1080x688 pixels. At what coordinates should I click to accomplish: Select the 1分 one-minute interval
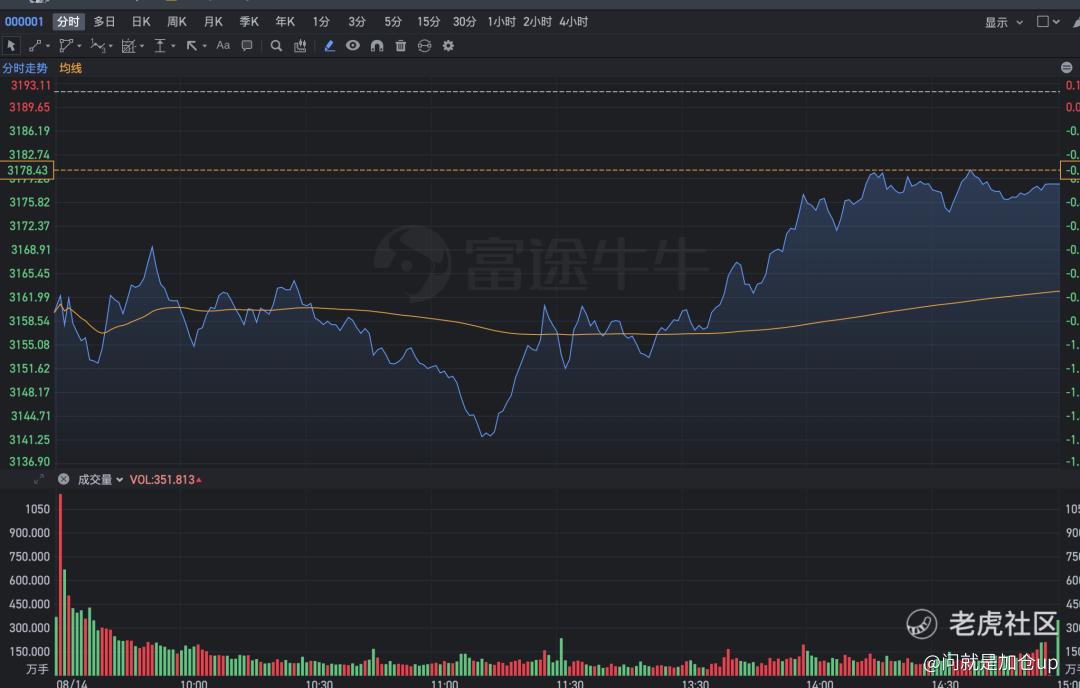(x=321, y=22)
